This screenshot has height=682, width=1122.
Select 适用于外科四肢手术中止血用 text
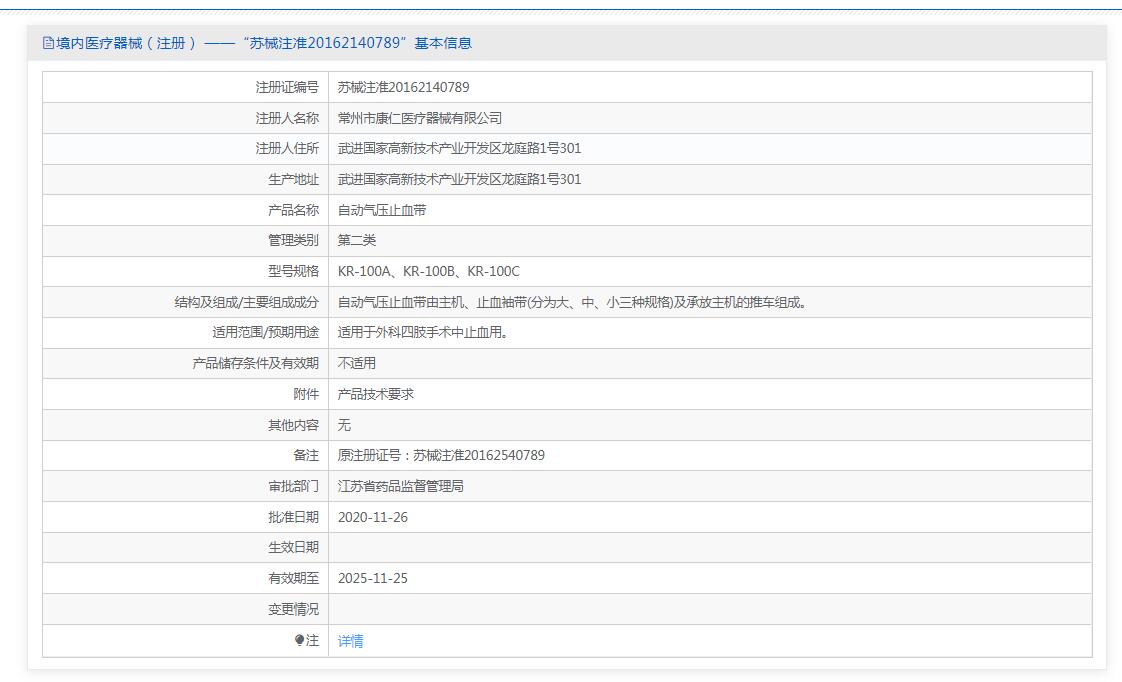(422, 332)
